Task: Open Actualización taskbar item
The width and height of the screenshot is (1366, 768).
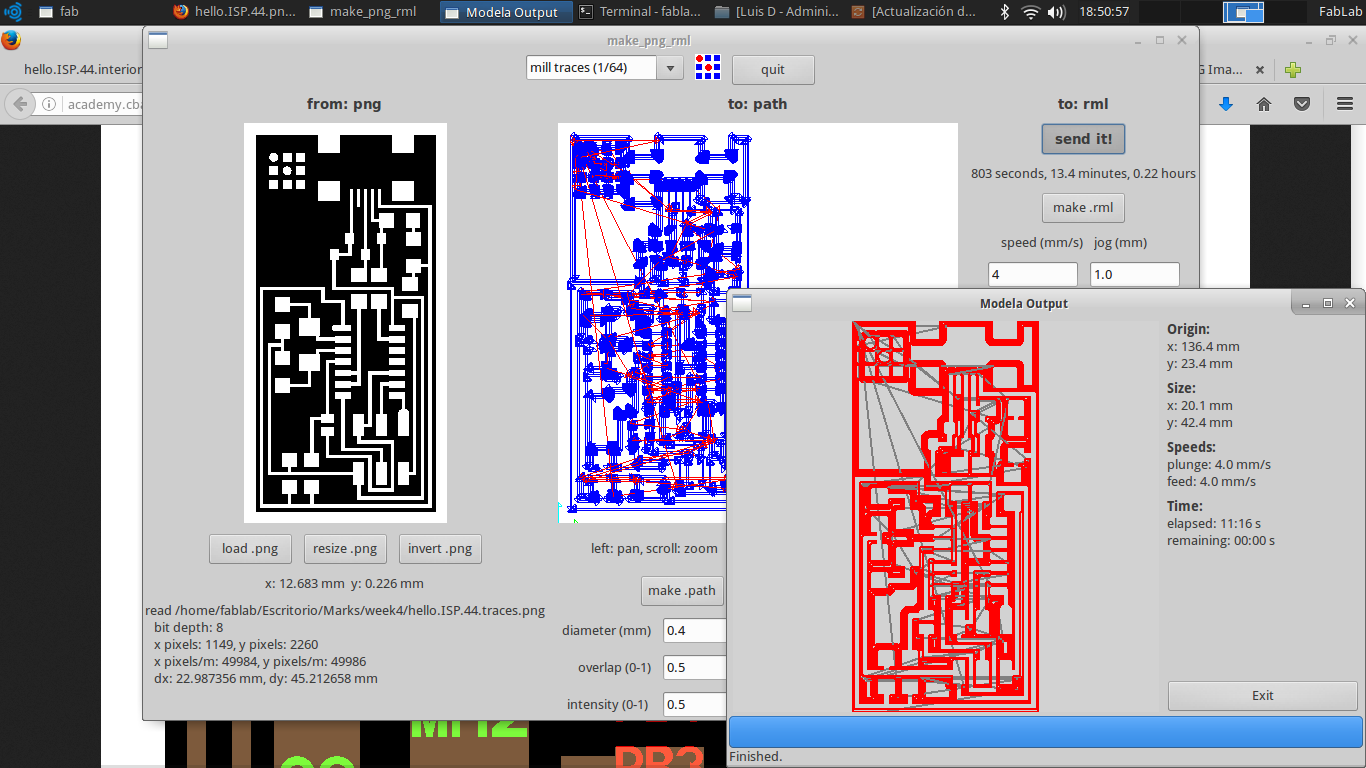Action: tap(912, 12)
